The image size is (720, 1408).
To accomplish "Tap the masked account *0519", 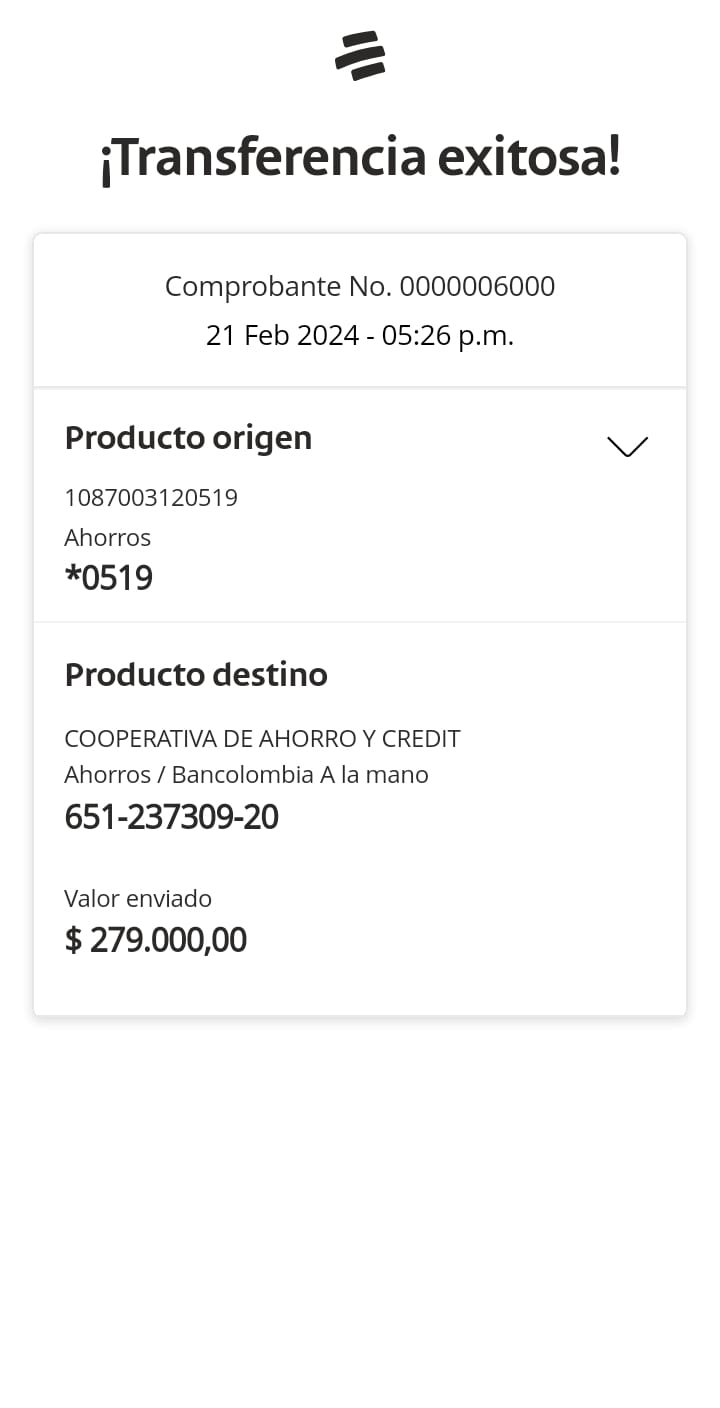I will tap(108, 578).
